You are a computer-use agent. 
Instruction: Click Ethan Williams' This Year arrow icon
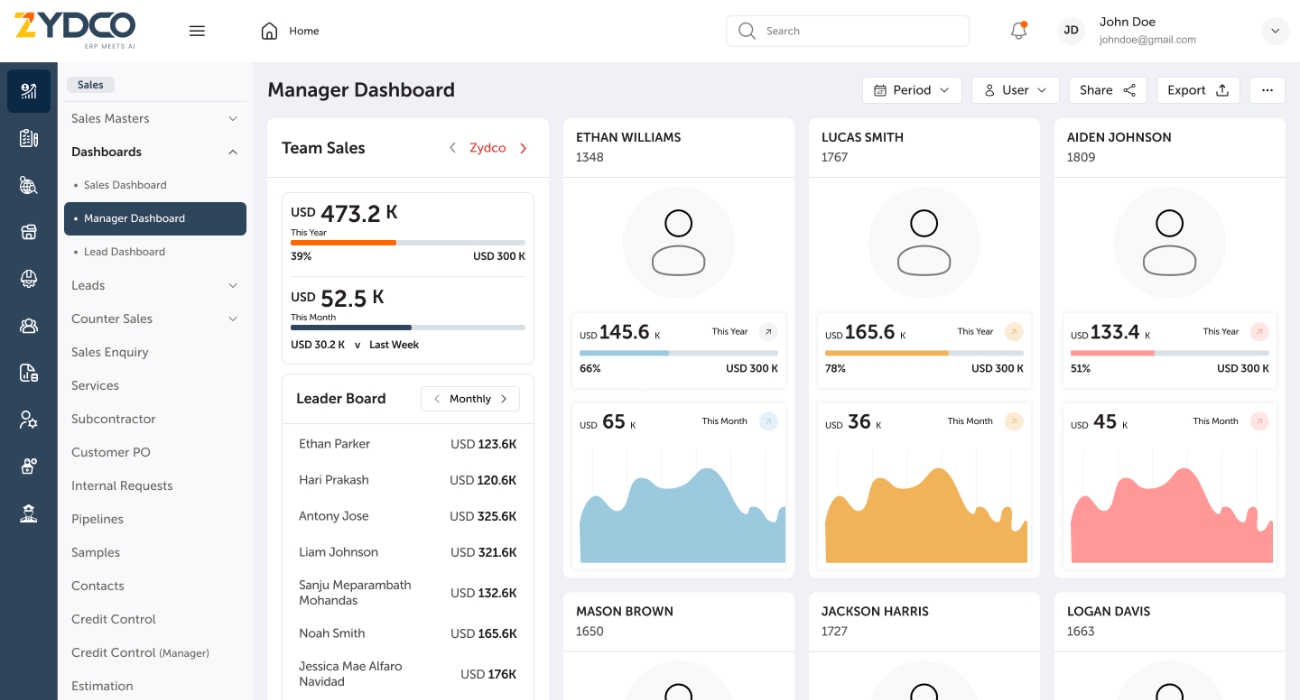tap(768, 332)
